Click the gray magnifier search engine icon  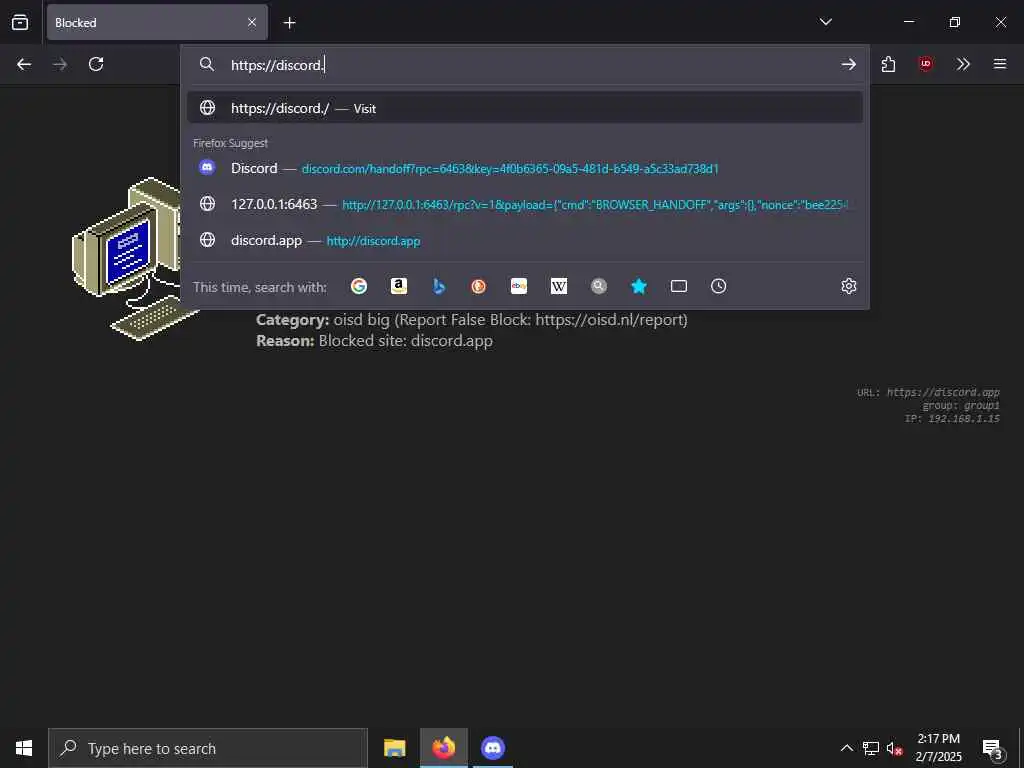599,286
